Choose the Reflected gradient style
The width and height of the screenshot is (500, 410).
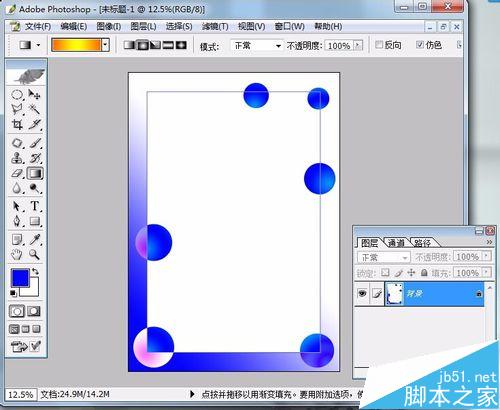(x=168, y=45)
